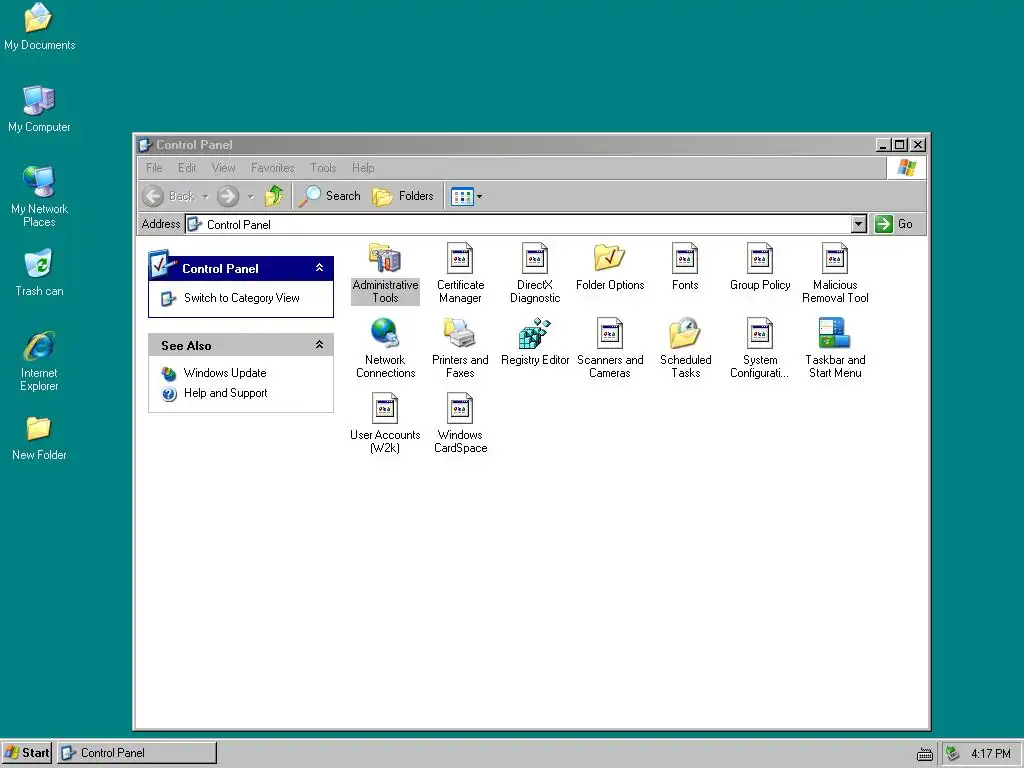Open Folder Options applet
1024x768 pixels.
610,266
